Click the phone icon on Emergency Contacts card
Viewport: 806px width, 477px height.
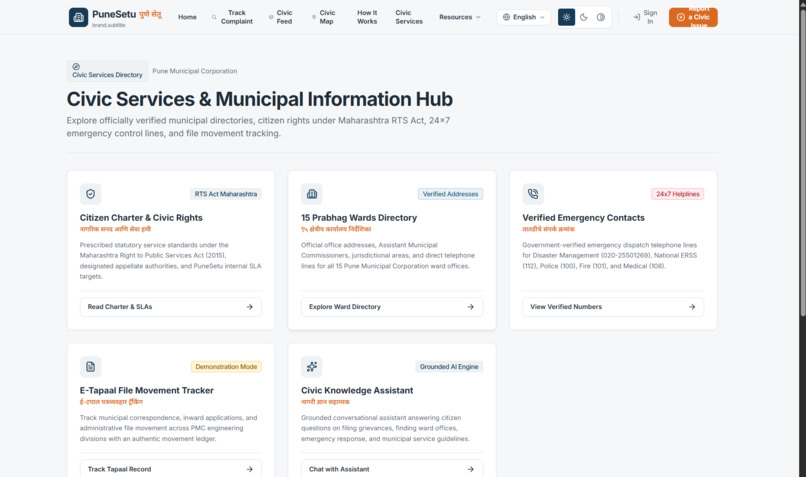pyautogui.click(x=533, y=194)
